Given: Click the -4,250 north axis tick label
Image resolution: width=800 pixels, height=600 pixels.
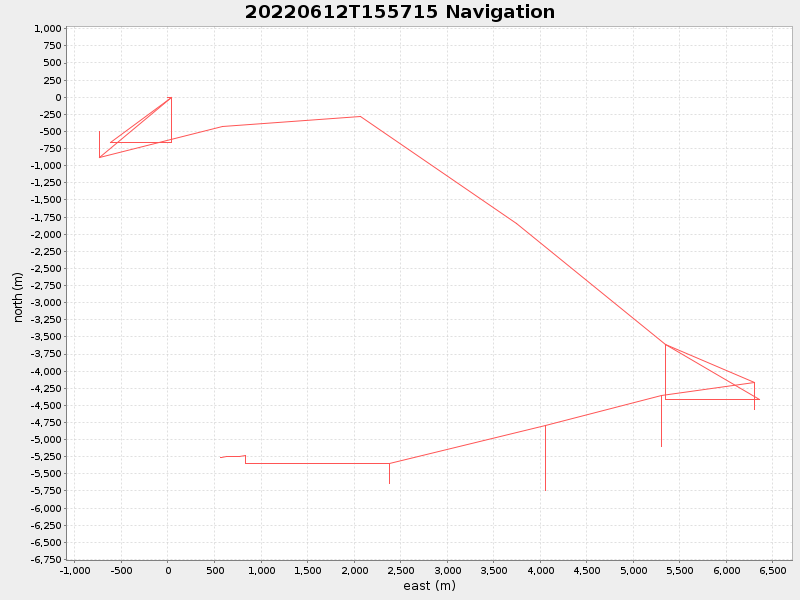Looking at the screenshot, I should click(x=46, y=389).
